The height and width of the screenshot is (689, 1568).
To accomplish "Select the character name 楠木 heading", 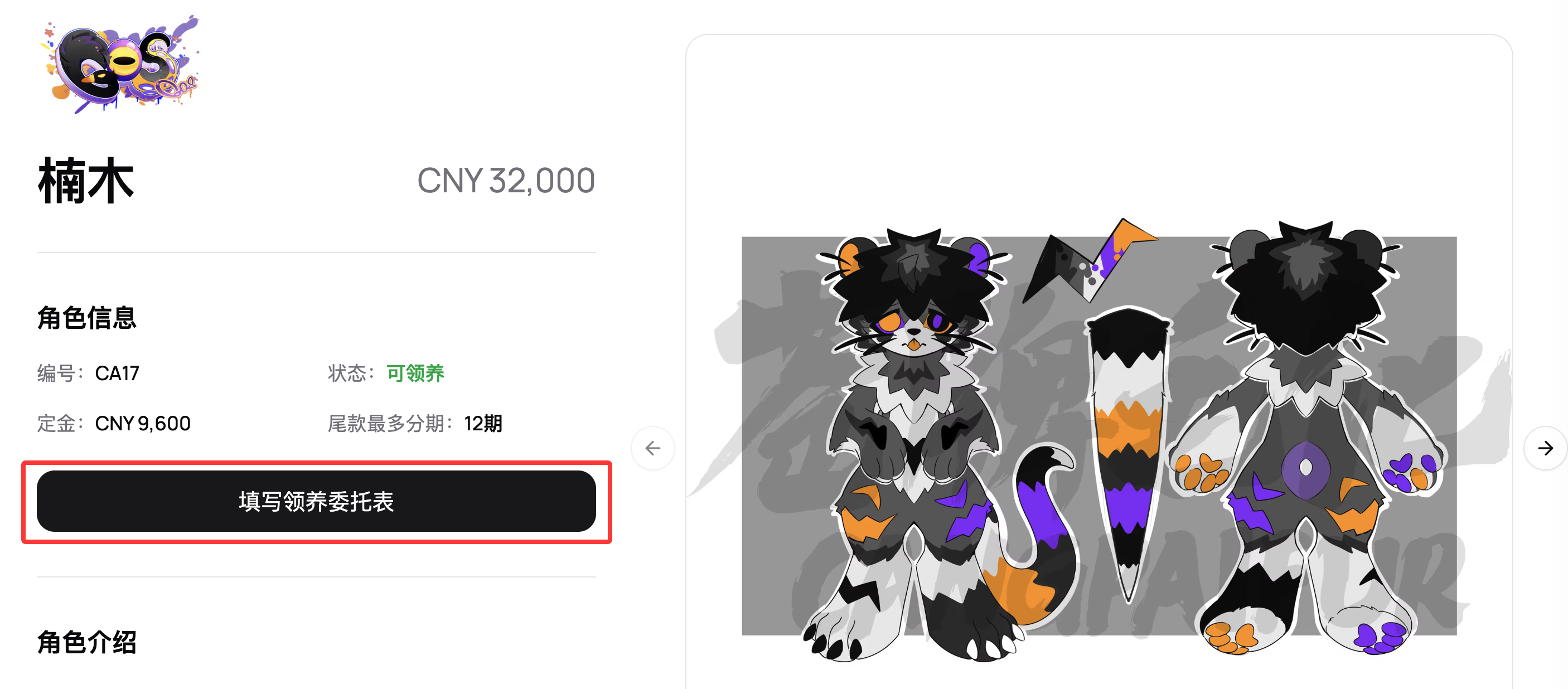I will [x=86, y=181].
